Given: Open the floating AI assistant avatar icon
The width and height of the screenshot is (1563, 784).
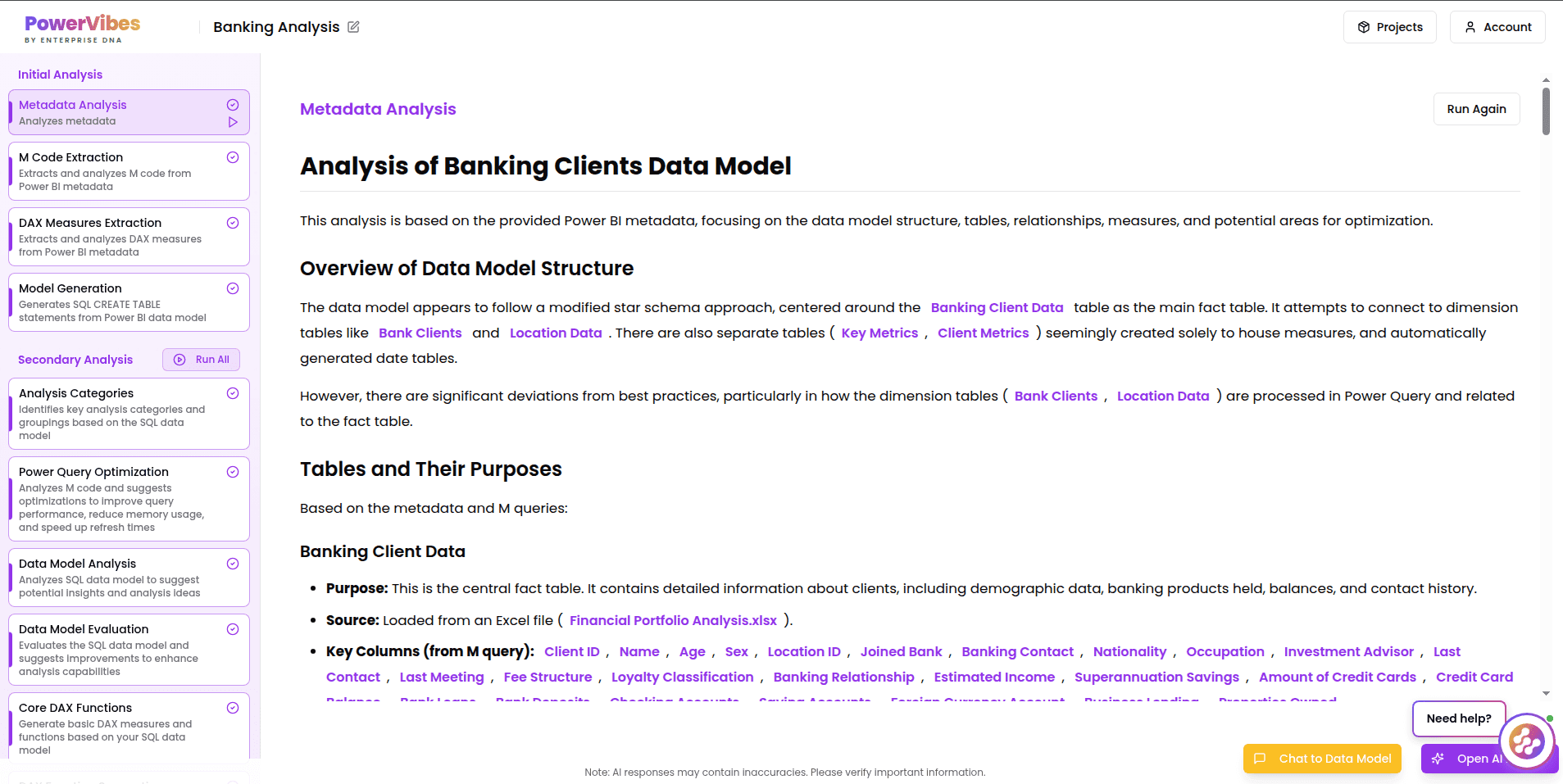Looking at the screenshot, I should (1527, 742).
